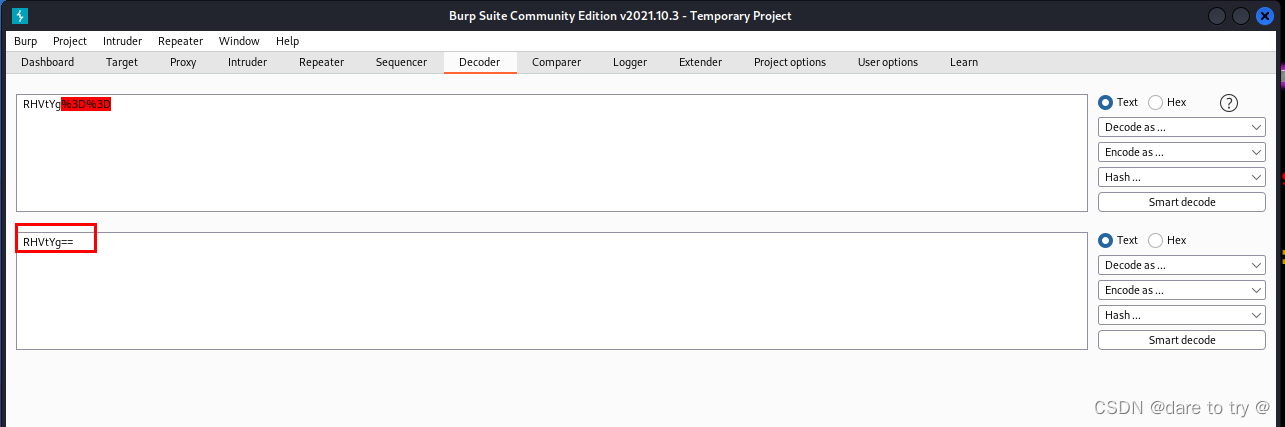Switch to the Logger tab

[x=630, y=62]
